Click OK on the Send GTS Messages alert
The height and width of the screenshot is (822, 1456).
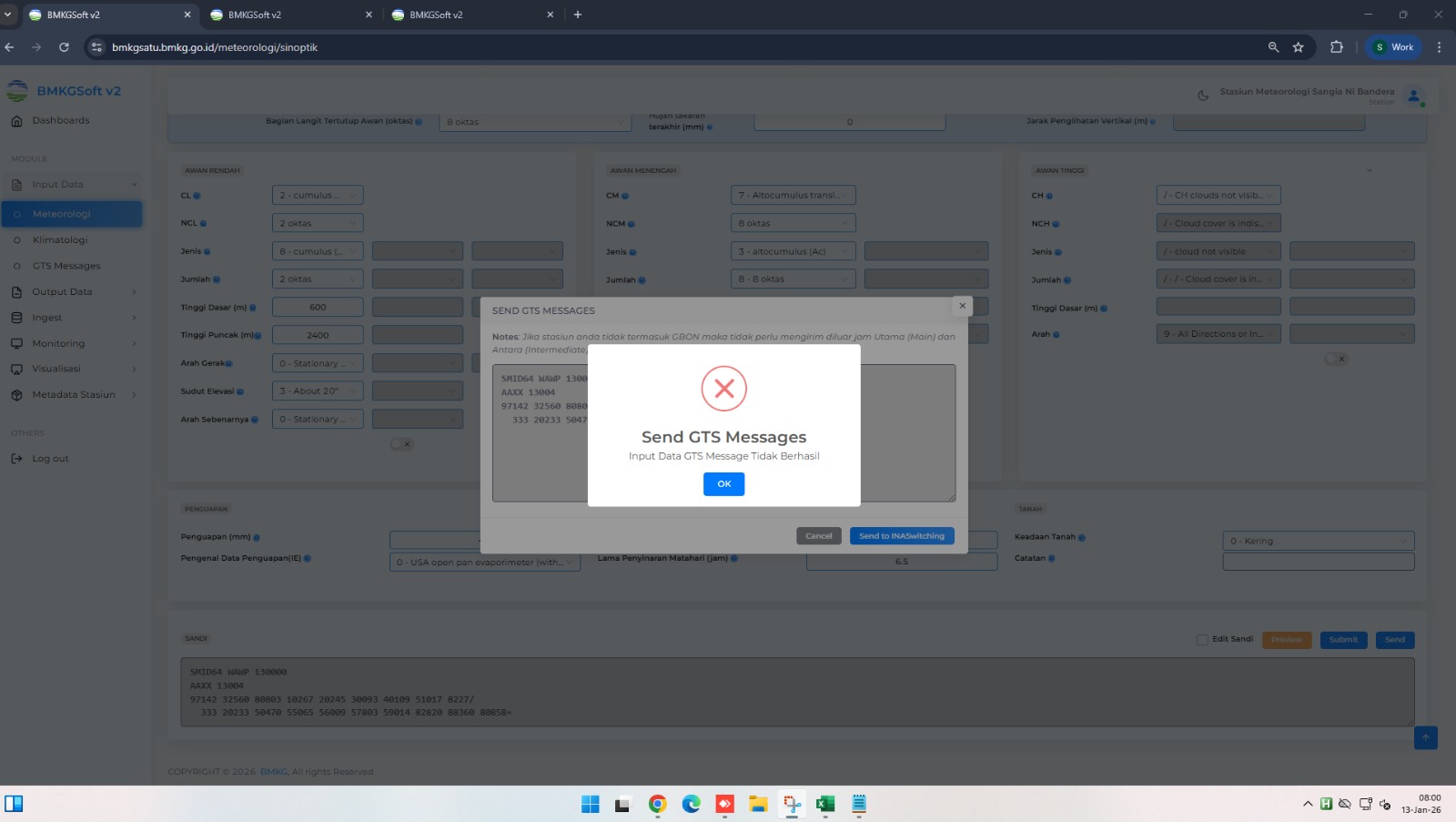(x=723, y=484)
